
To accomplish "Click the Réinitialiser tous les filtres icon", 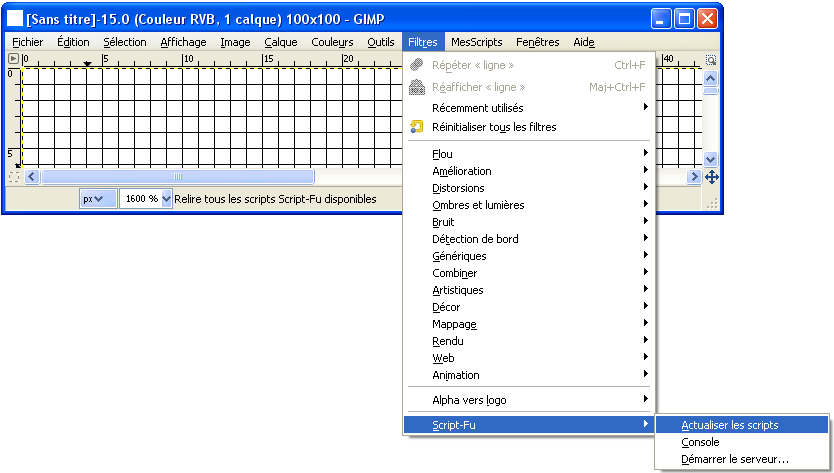I will tap(416, 127).
